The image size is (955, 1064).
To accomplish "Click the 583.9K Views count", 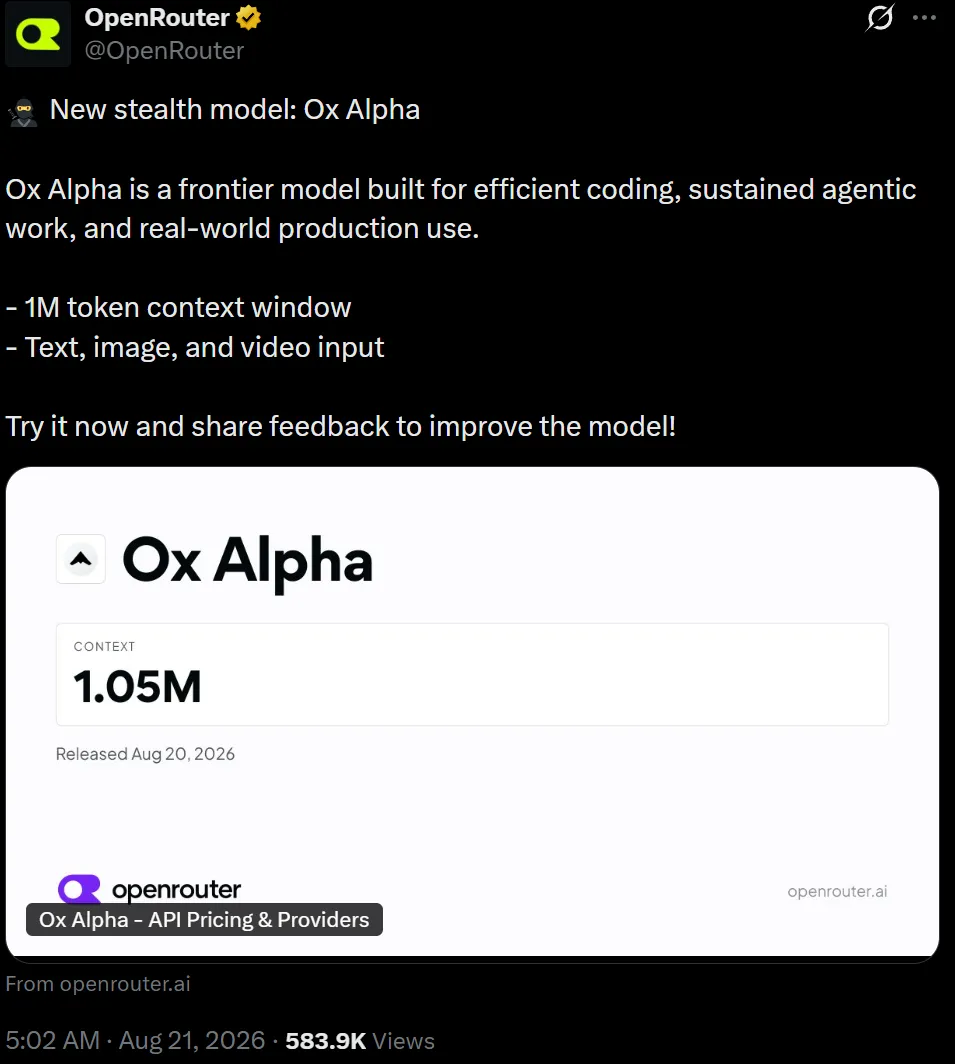I will click(360, 1041).
